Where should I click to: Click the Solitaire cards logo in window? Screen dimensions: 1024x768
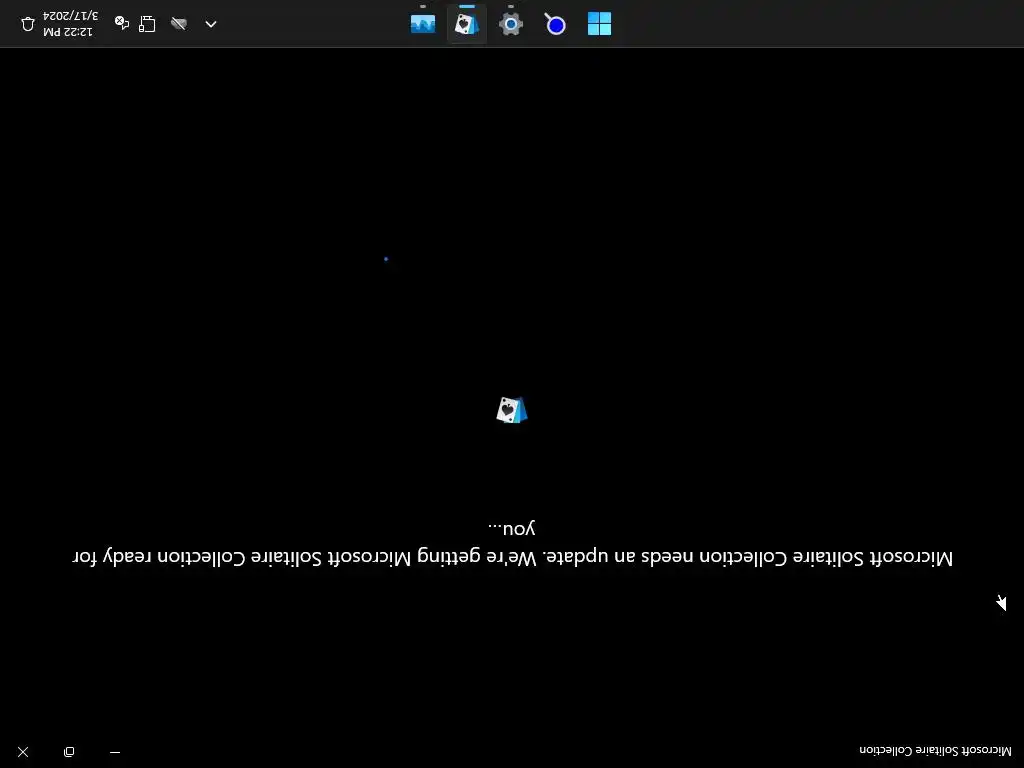pyautogui.click(x=511, y=410)
